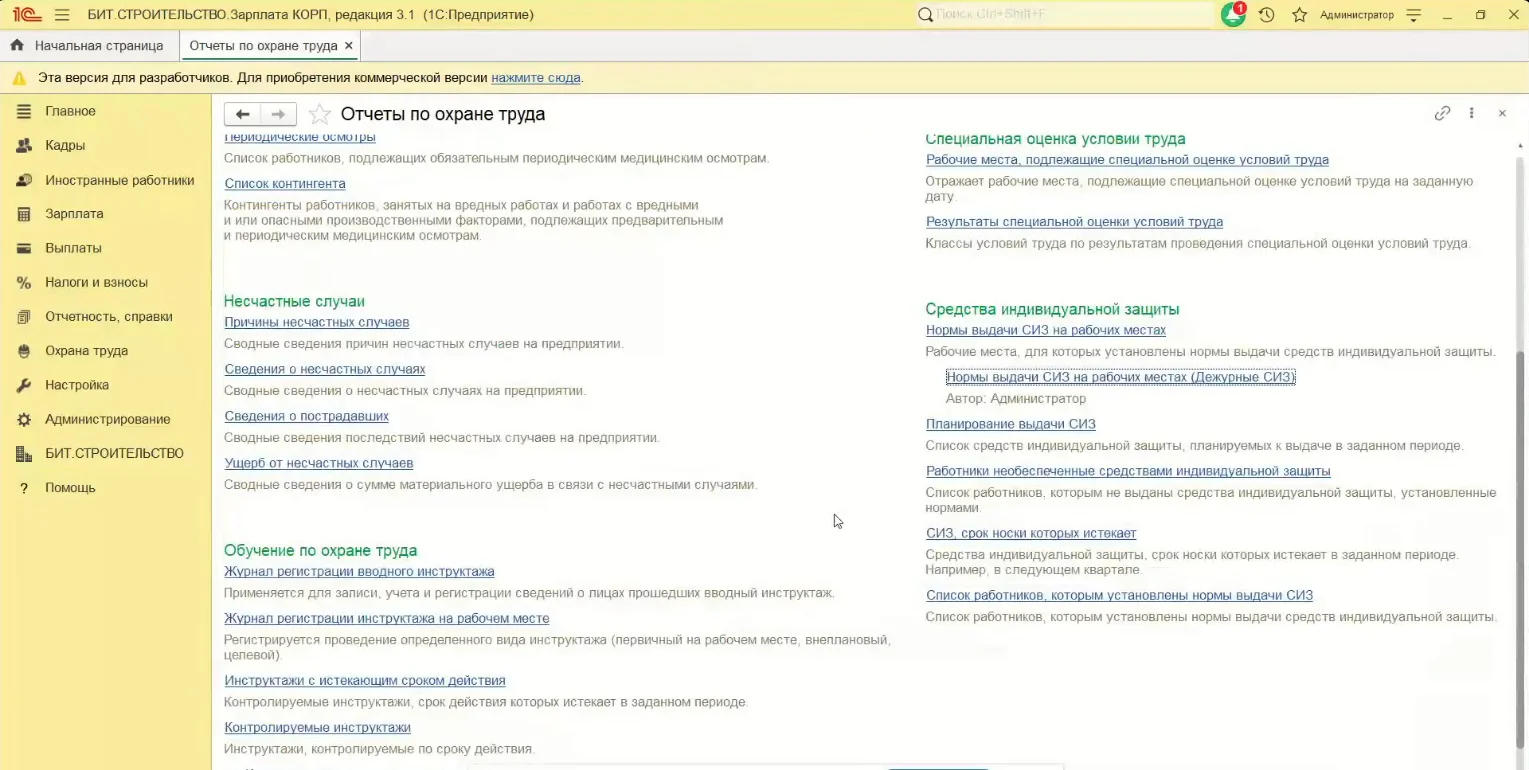1529x770 pixels.
Task: Open the Выплаты section
Action: click(x=73, y=248)
